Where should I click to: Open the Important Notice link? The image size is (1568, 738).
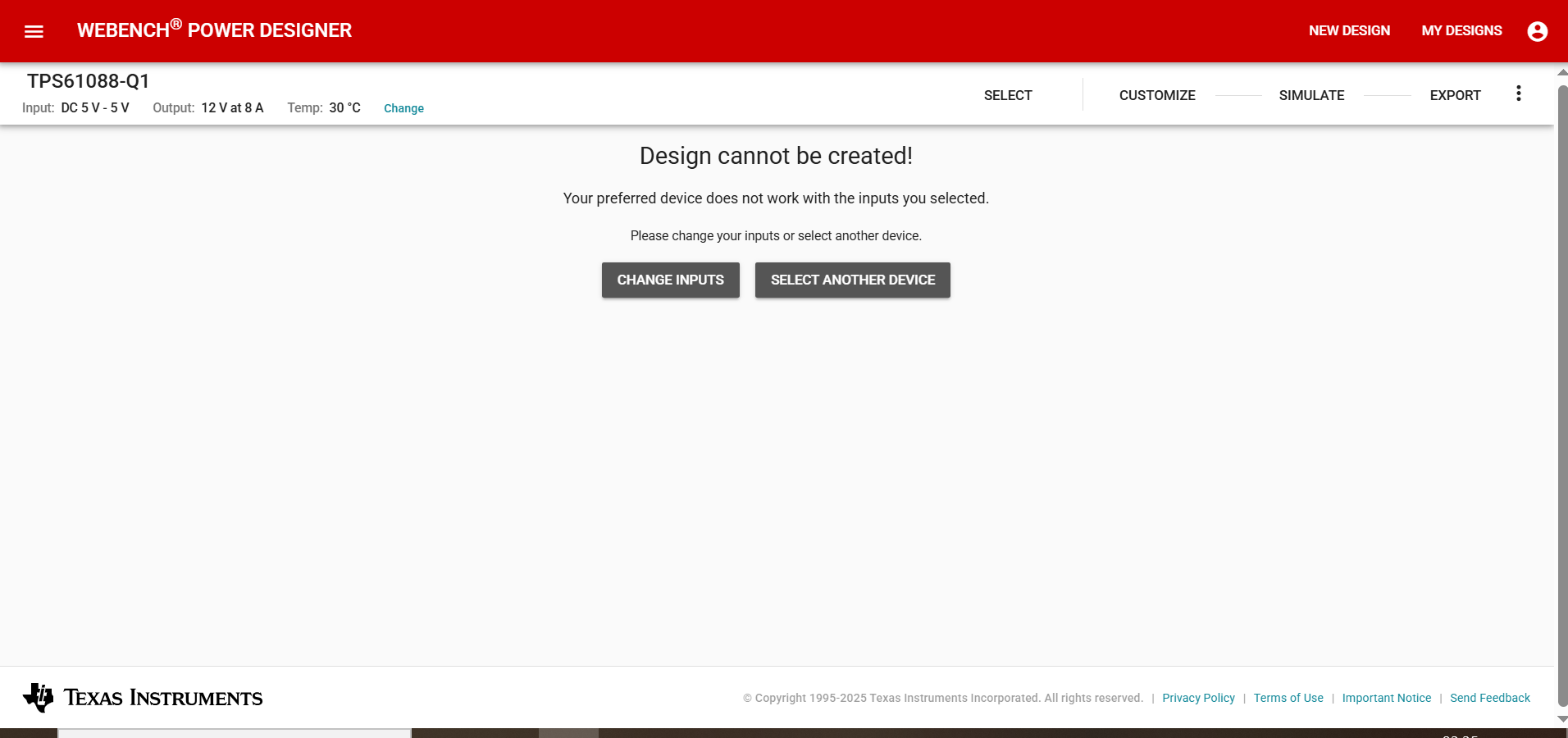(1387, 698)
